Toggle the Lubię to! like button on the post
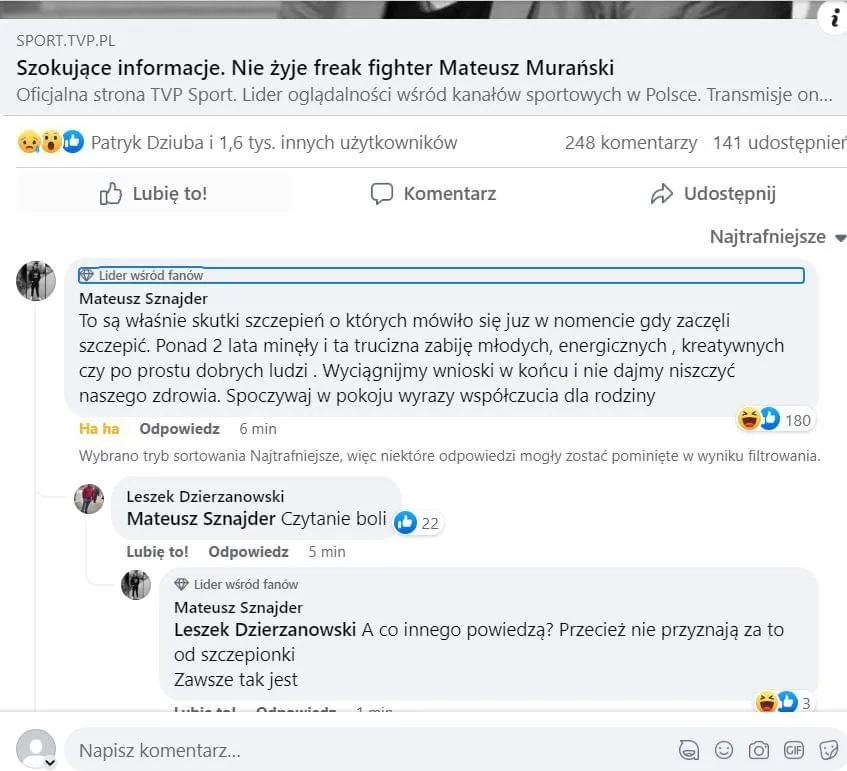The height and width of the screenshot is (771, 847). click(153, 193)
